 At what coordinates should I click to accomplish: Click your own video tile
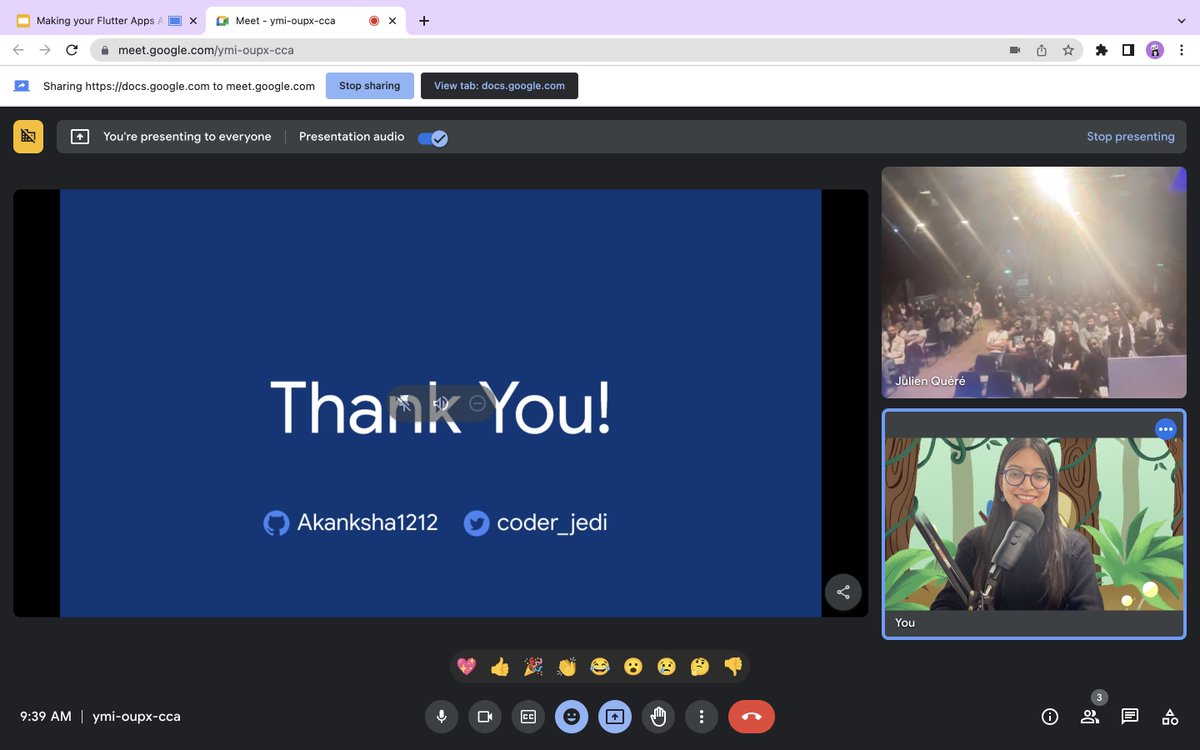pos(1034,524)
